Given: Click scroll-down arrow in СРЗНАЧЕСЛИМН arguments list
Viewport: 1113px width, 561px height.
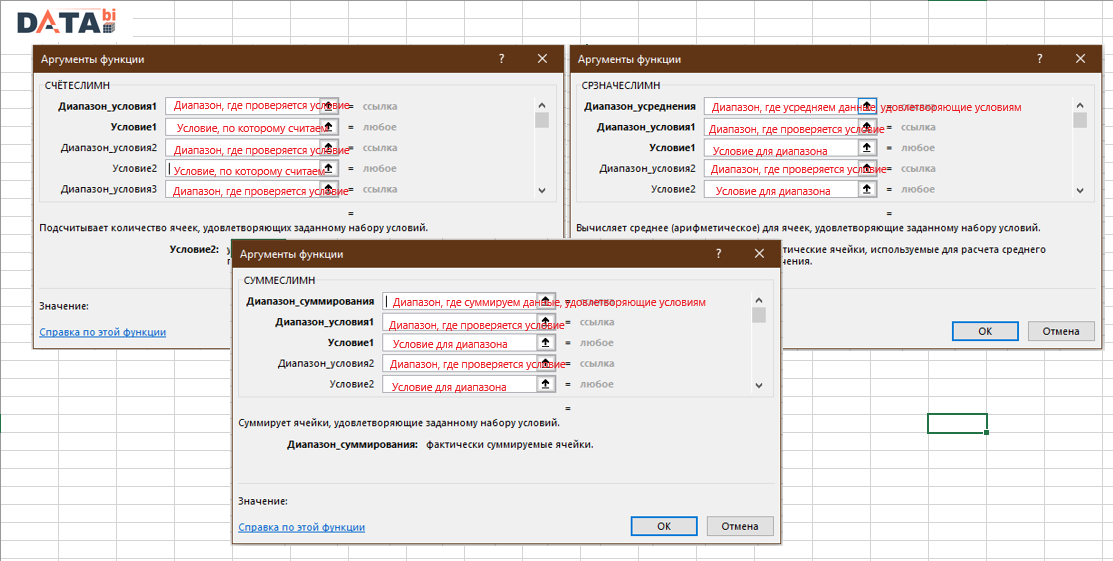Looking at the screenshot, I should (1080, 190).
